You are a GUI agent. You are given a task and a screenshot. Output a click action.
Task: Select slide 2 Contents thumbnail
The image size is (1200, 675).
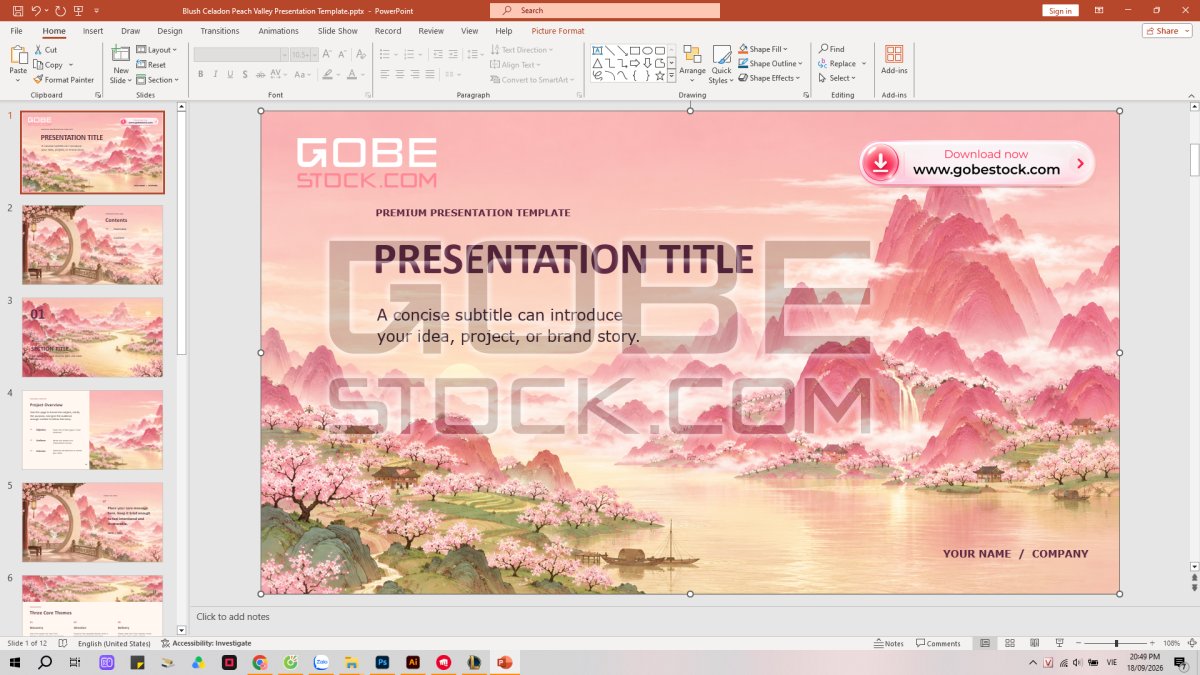coord(92,245)
